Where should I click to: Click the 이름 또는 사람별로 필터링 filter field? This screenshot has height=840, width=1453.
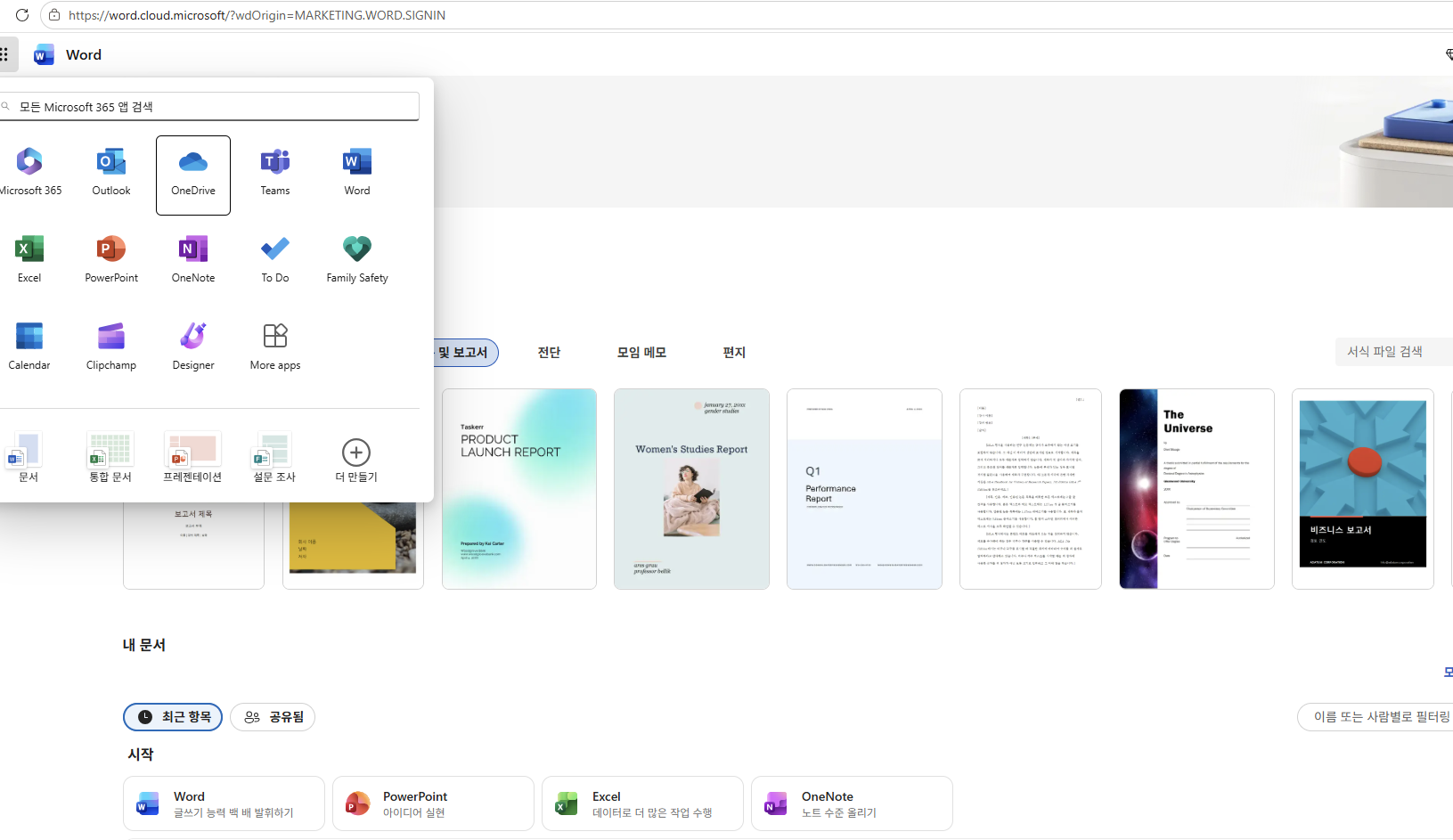[x=1375, y=717]
